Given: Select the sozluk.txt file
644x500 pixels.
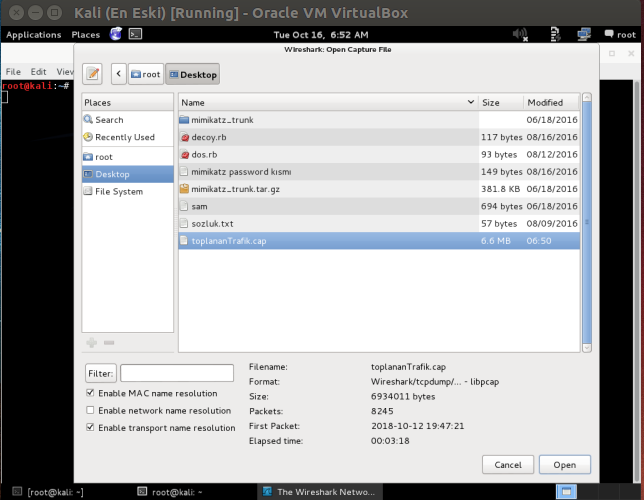Looking at the screenshot, I should point(379,224).
